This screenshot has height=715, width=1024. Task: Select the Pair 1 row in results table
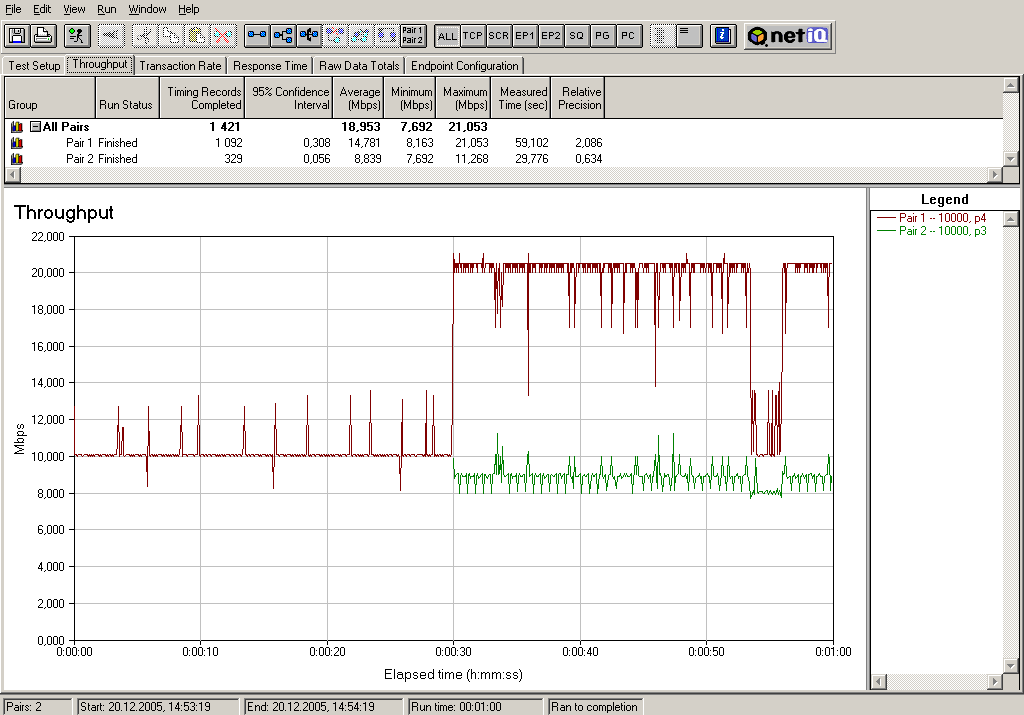pyautogui.click(x=80, y=143)
